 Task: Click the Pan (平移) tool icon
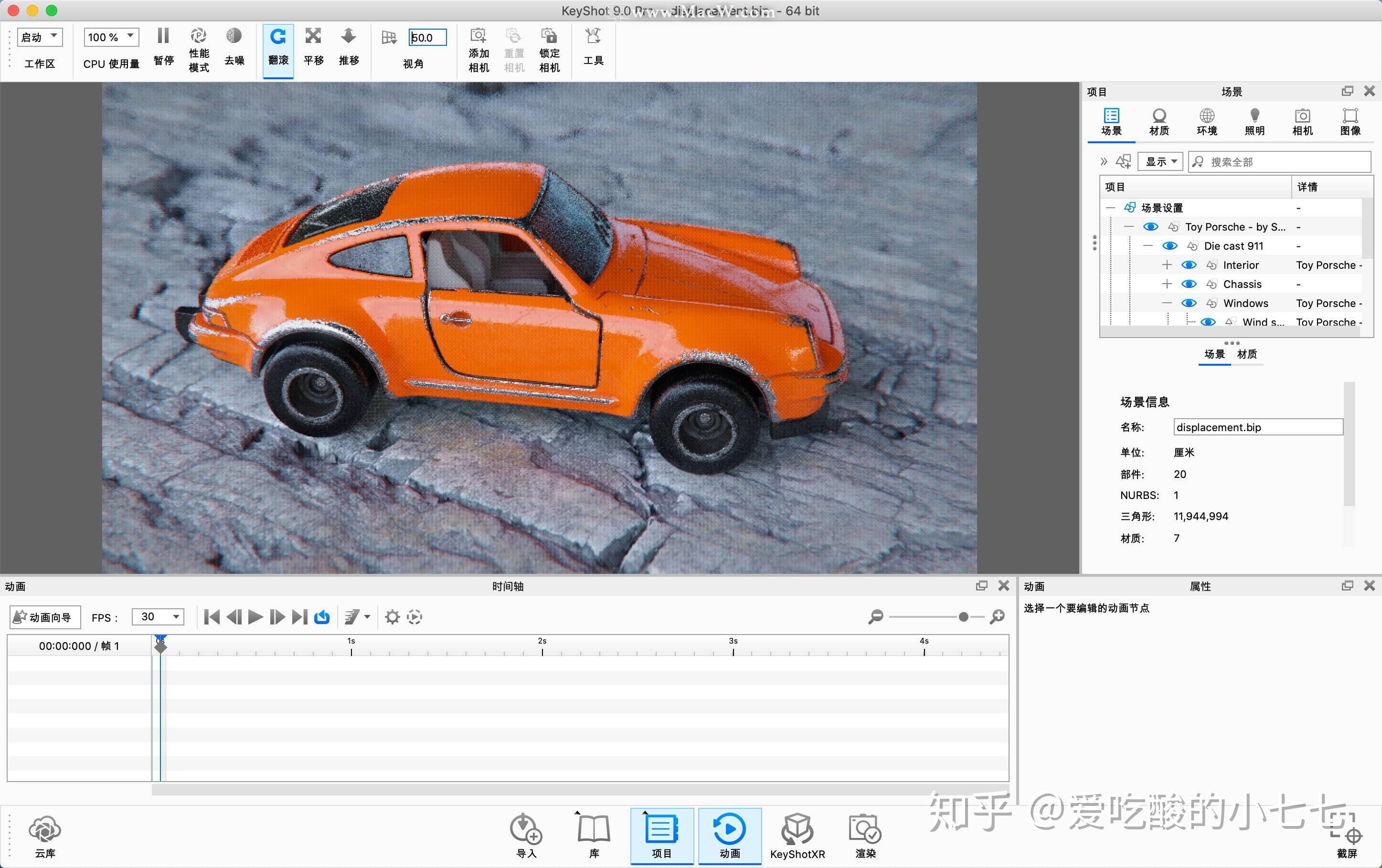313,37
